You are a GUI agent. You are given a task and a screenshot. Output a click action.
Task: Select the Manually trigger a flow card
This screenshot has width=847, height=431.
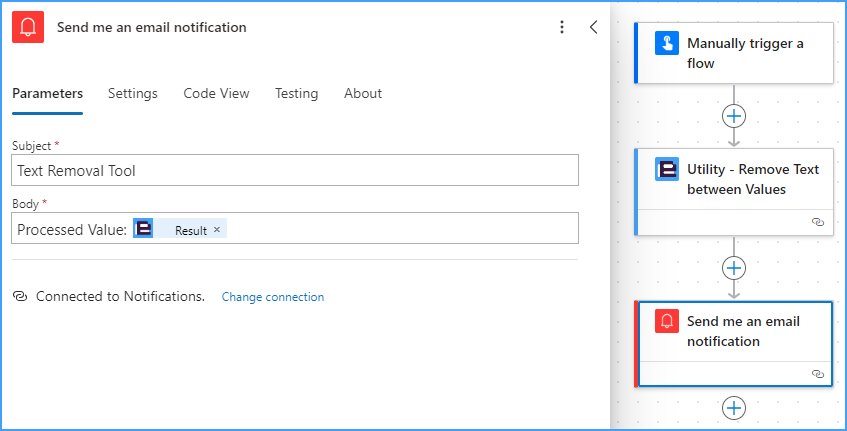point(734,53)
